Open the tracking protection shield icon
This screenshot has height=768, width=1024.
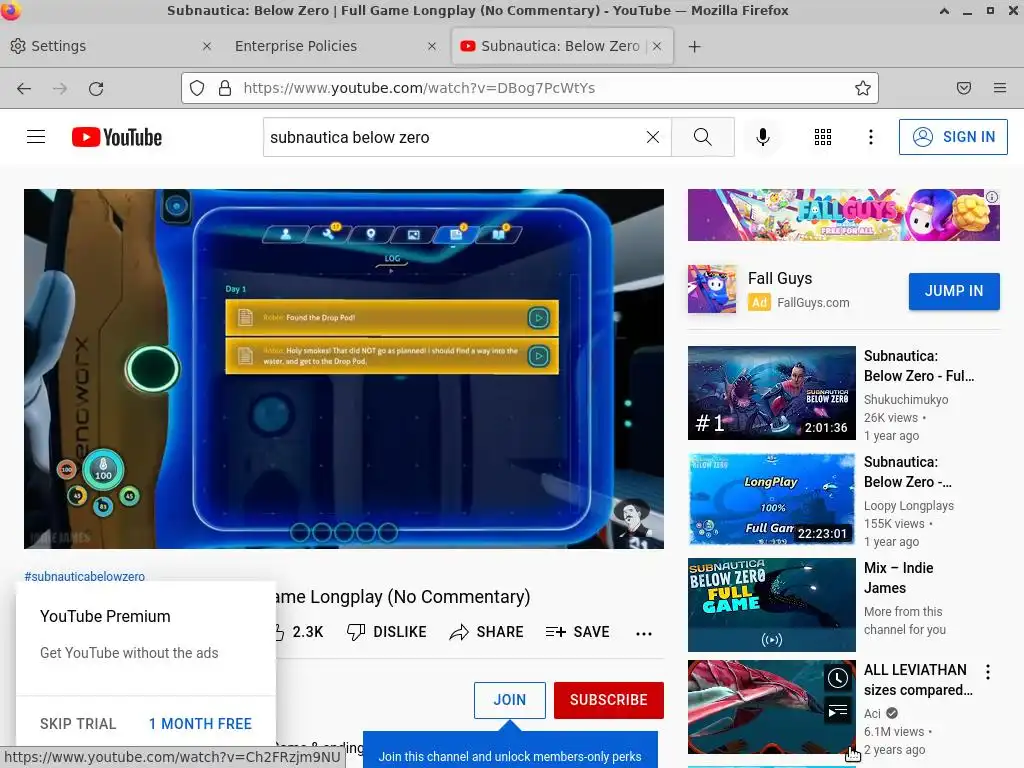197,88
